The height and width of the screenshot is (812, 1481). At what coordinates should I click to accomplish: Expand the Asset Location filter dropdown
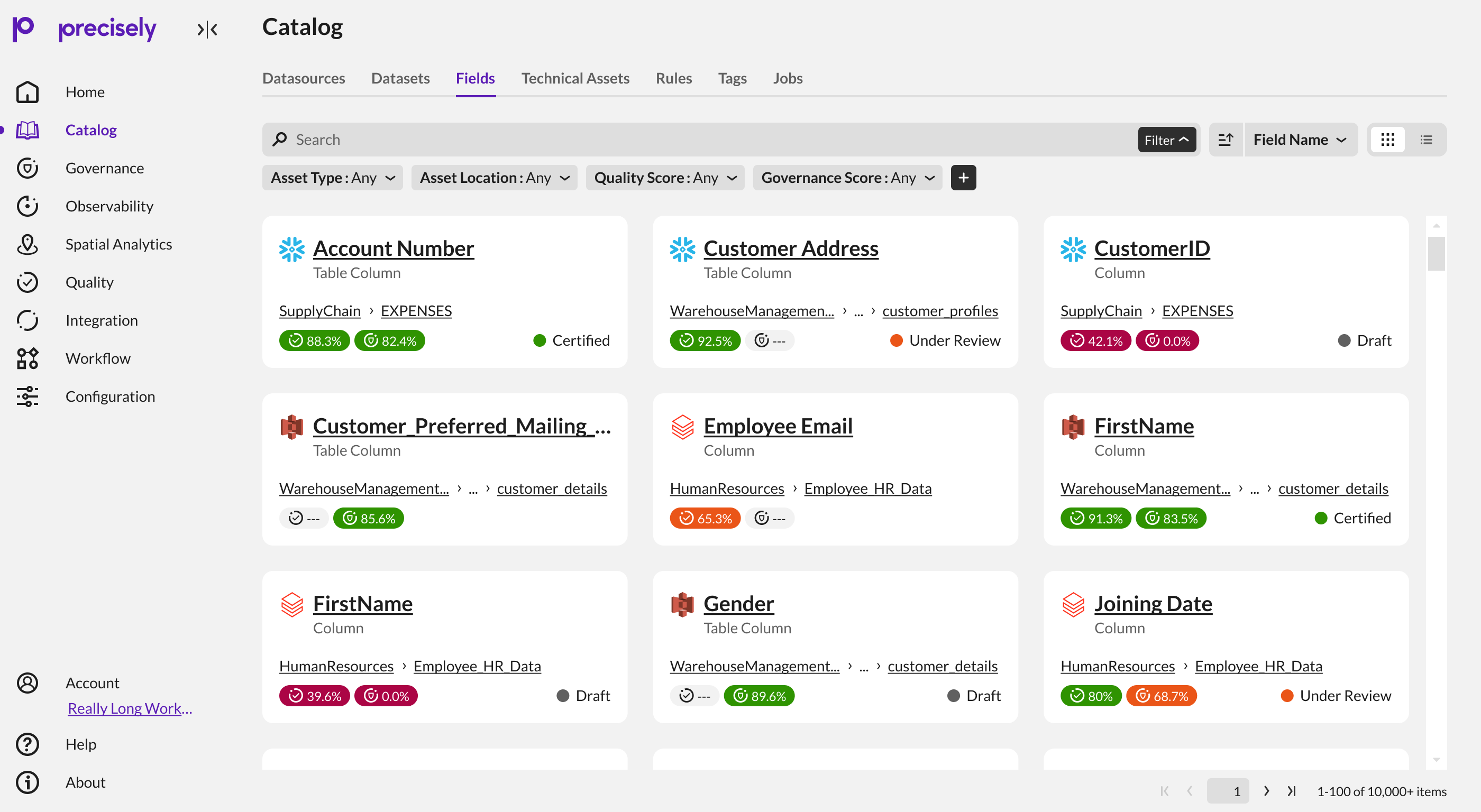(x=495, y=178)
